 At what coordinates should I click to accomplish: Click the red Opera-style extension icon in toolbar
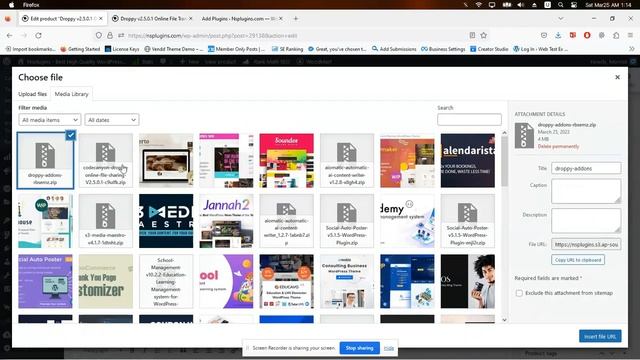click(x=587, y=36)
